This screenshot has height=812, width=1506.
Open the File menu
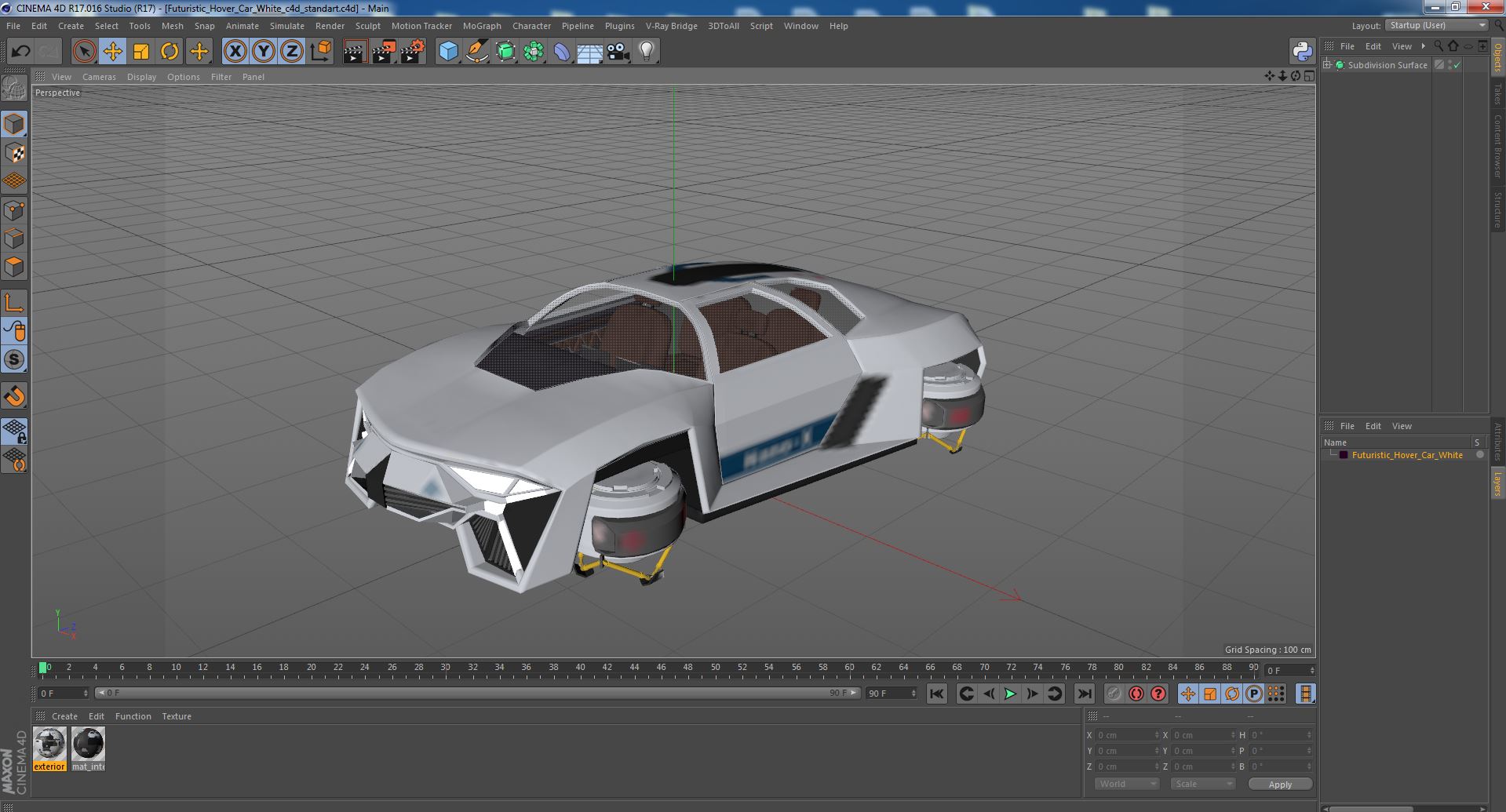13,26
